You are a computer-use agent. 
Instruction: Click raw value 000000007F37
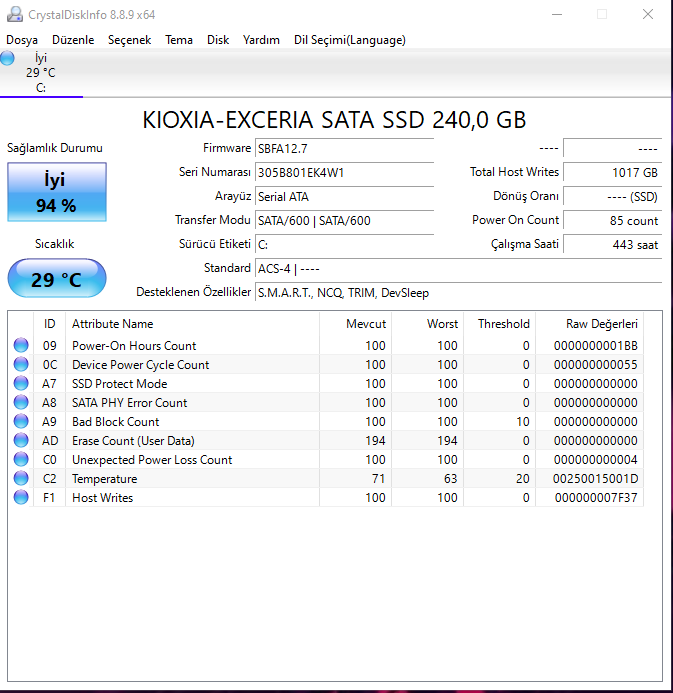596,498
